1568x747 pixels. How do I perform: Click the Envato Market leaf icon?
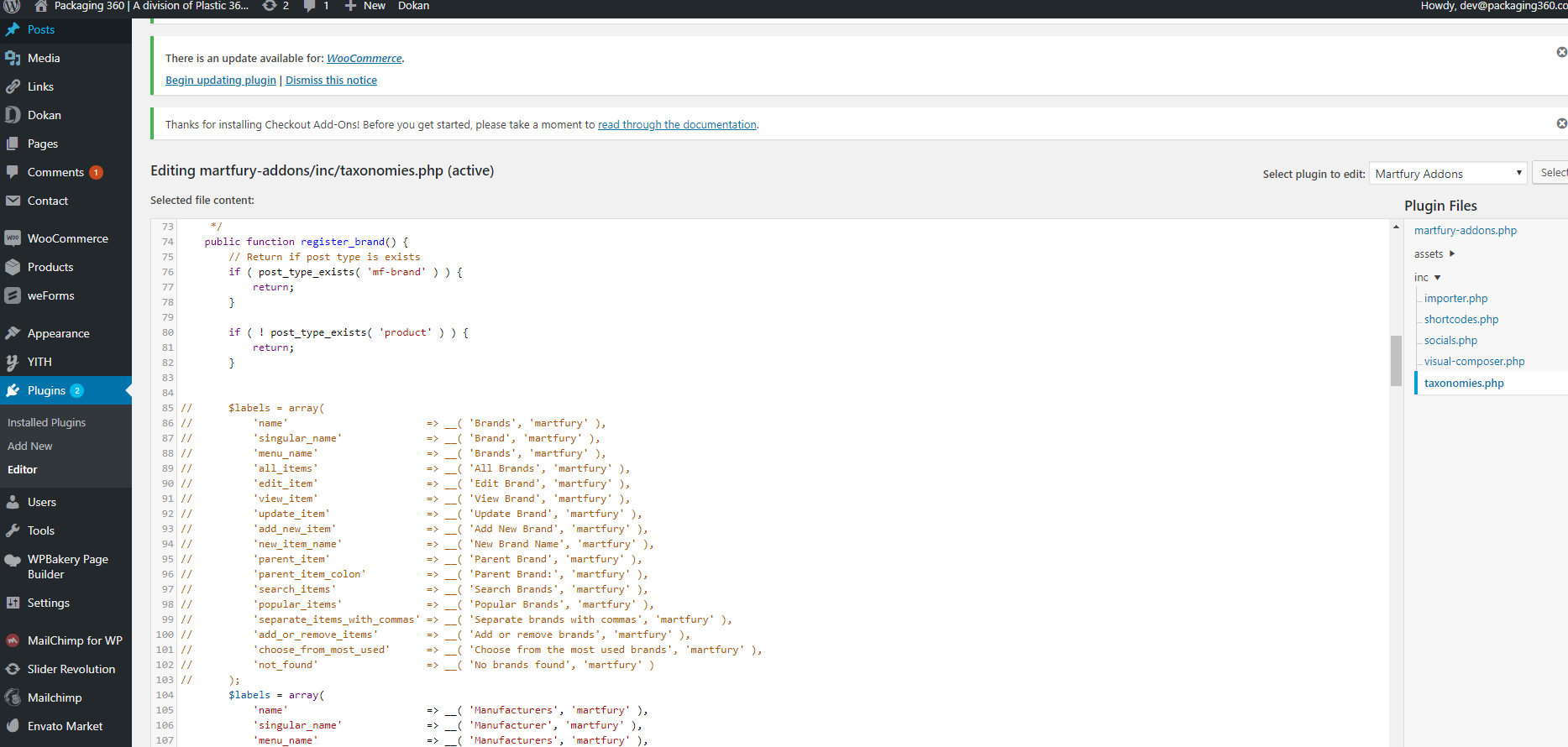point(13,726)
